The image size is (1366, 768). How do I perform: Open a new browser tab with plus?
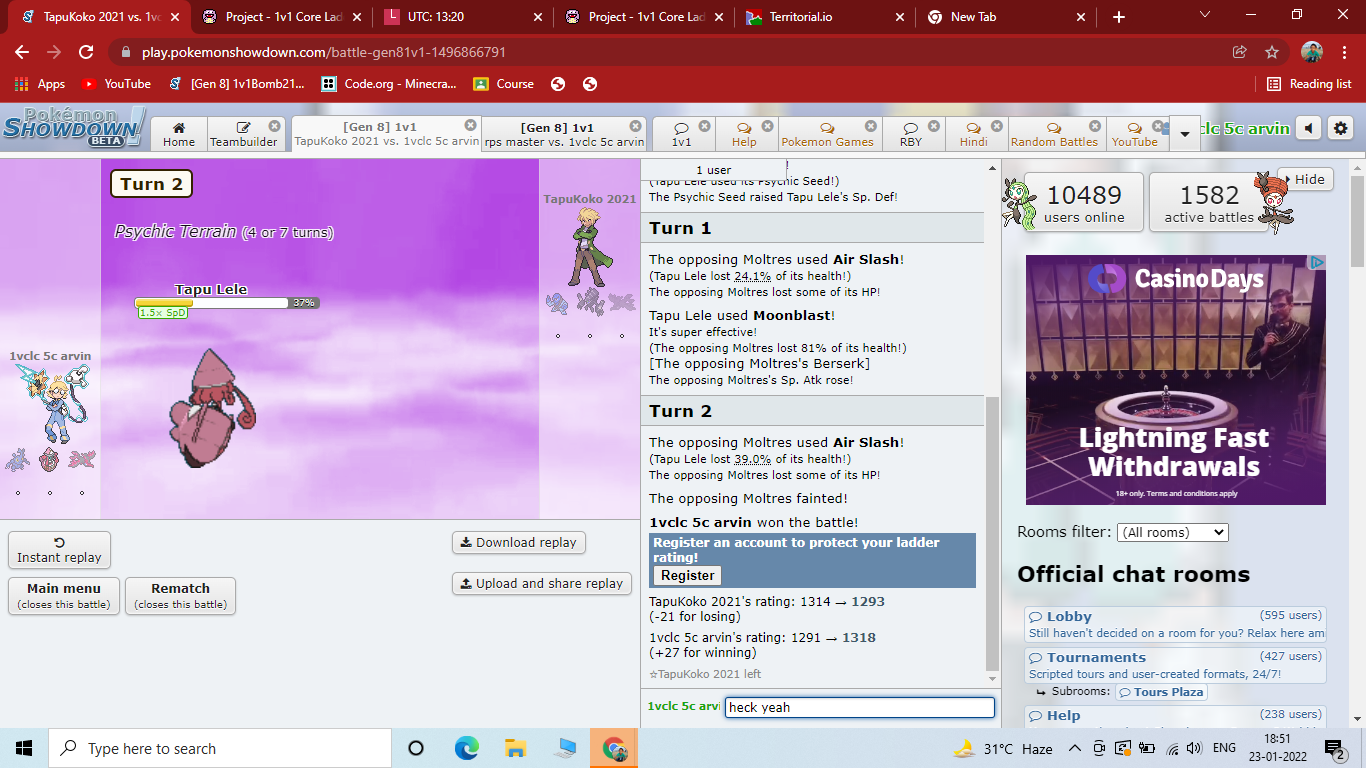pos(1118,17)
